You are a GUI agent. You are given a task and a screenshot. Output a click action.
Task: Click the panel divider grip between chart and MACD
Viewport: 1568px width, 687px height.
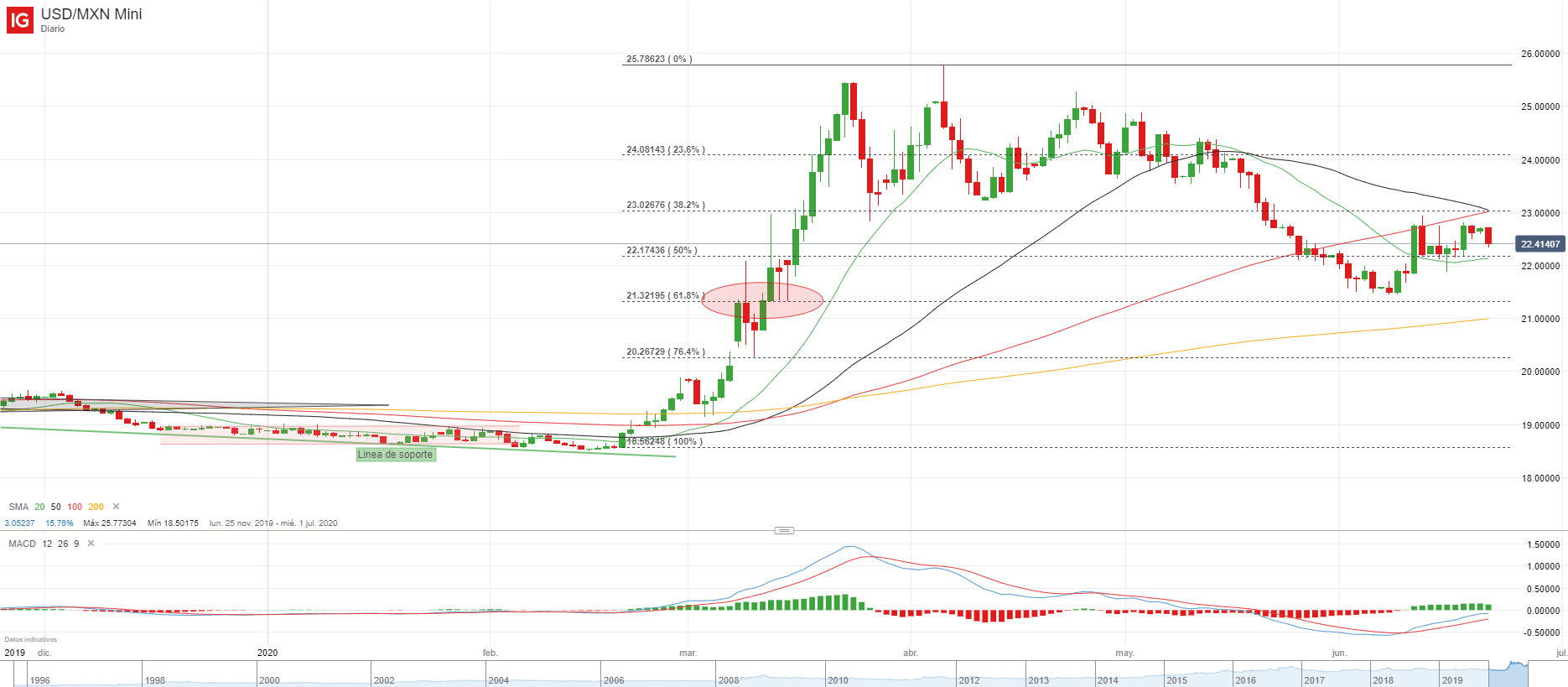(784, 530)
